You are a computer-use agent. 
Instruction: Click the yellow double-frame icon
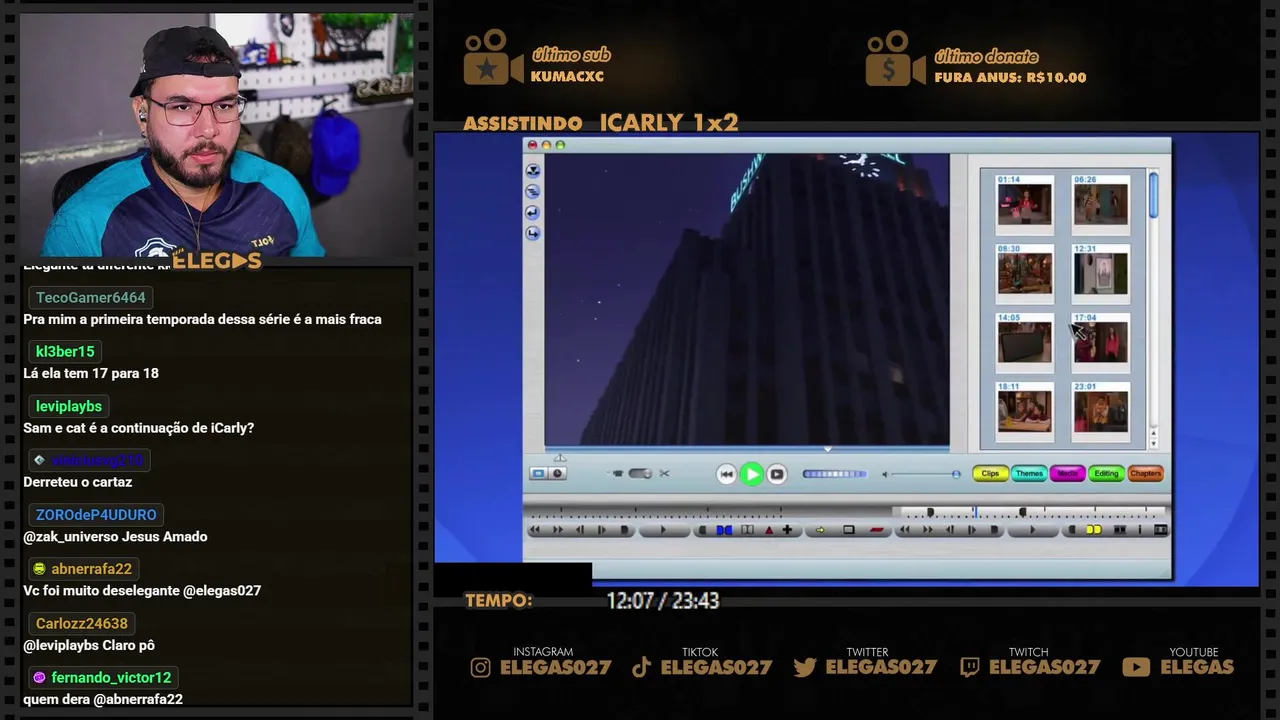click(x=1094, y=530)
